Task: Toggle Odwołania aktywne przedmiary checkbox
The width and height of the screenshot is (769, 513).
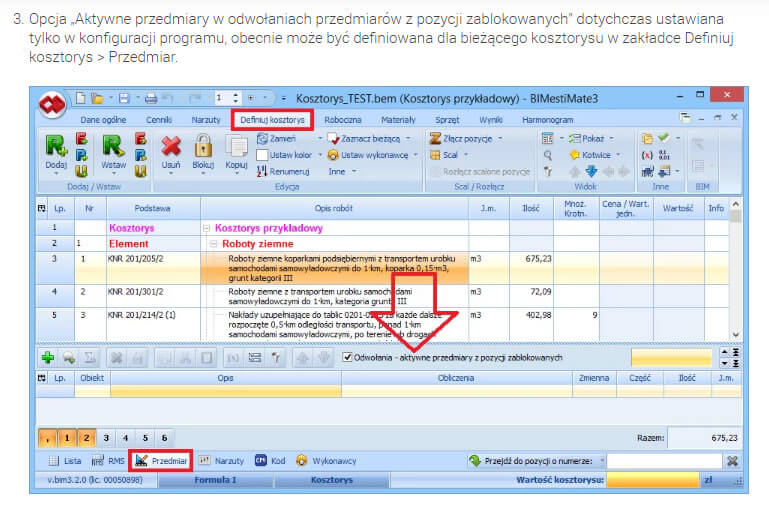Action: click(347, 357)
